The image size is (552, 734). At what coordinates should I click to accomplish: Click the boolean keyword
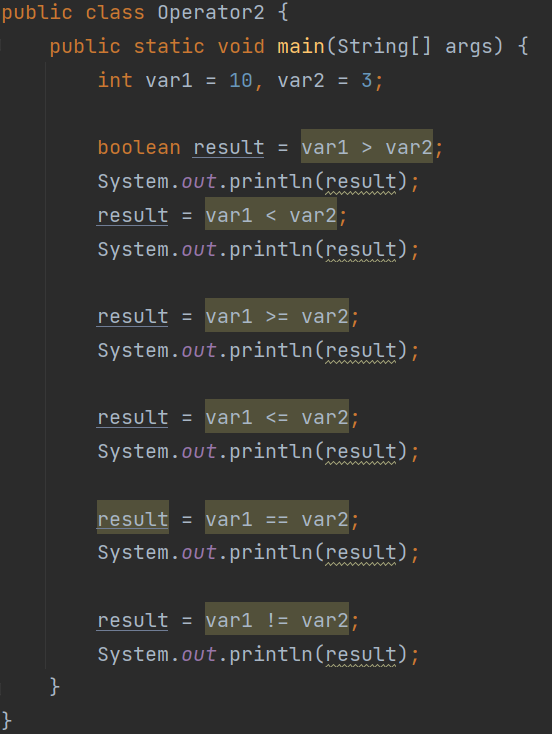click(139, 147)
